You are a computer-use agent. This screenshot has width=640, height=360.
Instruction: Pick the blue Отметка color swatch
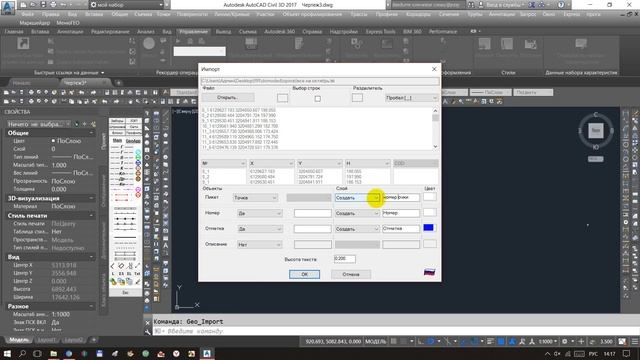(x=429, y=227)
